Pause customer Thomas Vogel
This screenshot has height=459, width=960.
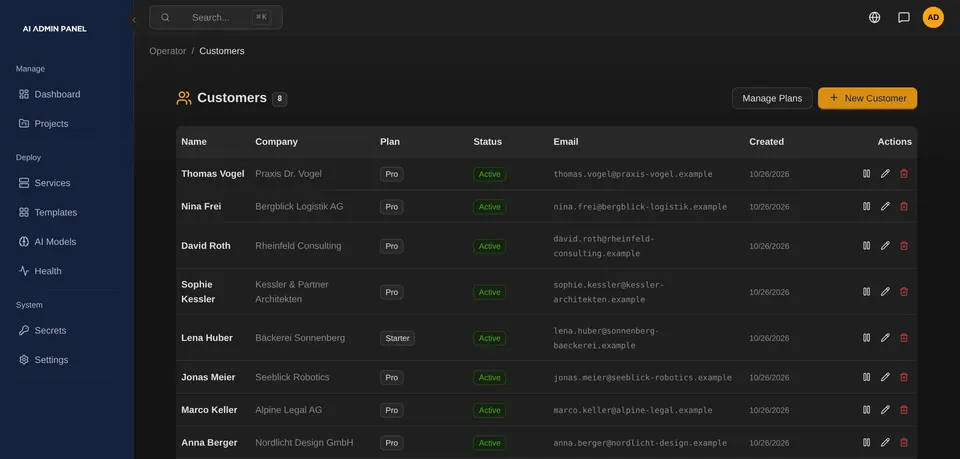click(x=866, y=174)
